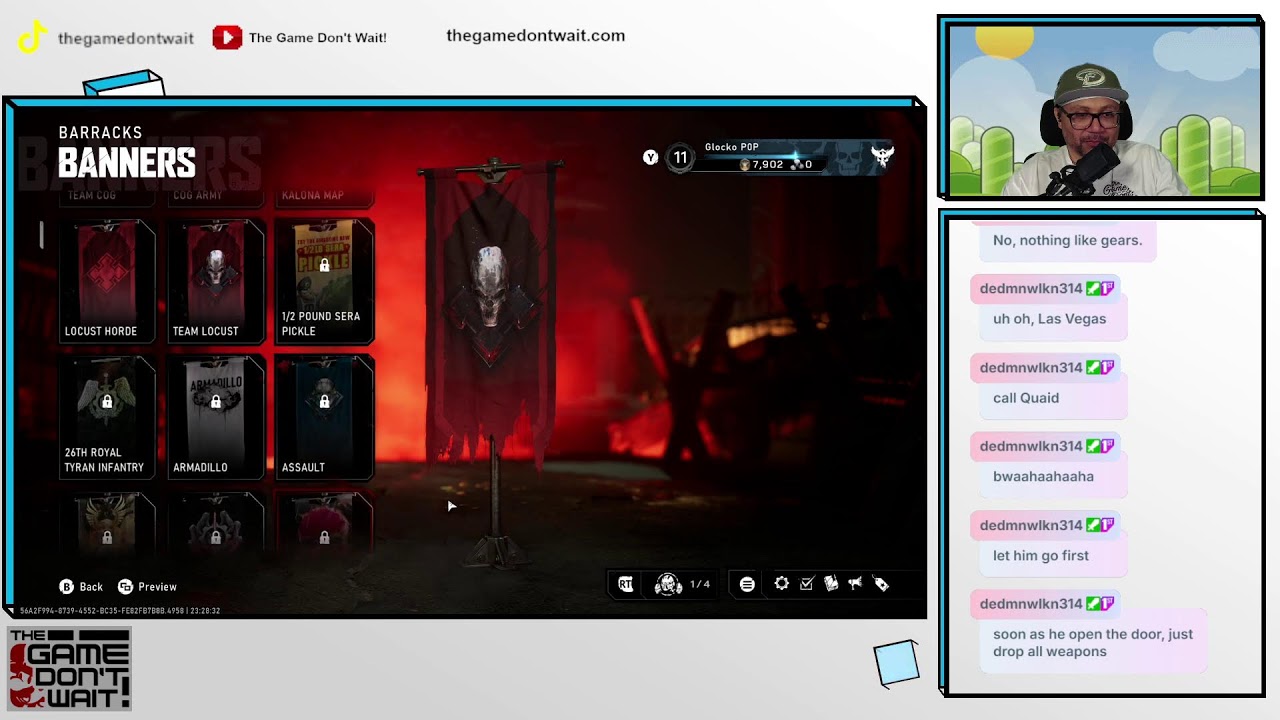The image size is (1280, 720).
Task: Click the Preview button
Action: coord(147,587)
